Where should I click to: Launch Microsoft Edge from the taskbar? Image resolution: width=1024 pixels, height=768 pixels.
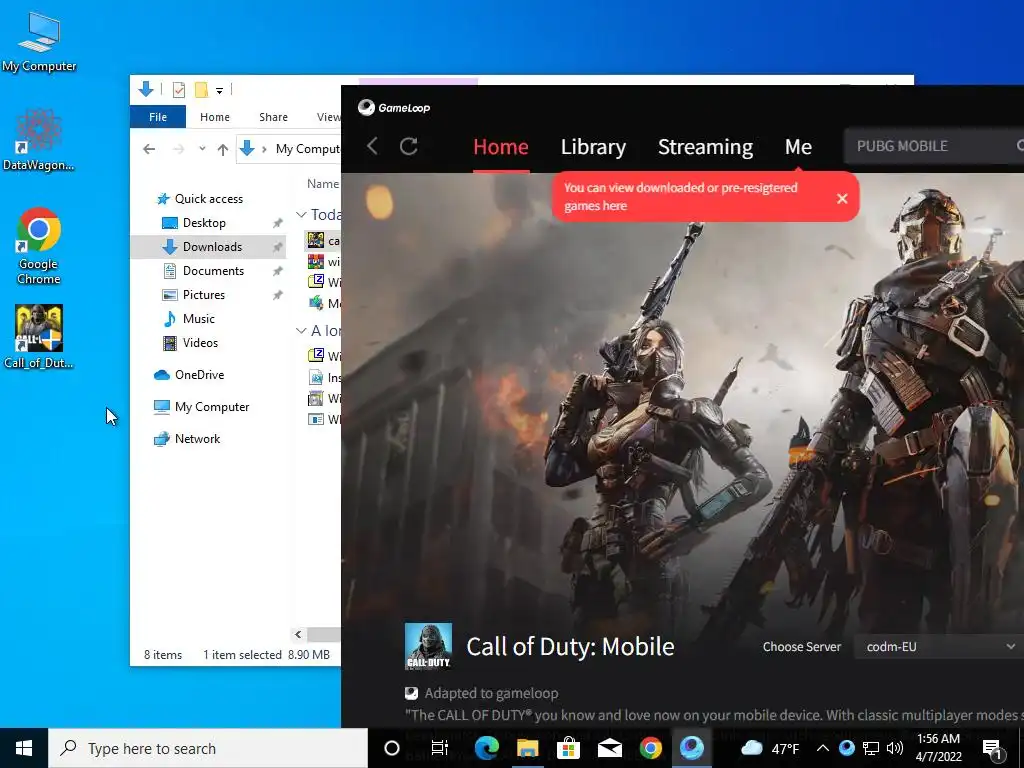487,748
